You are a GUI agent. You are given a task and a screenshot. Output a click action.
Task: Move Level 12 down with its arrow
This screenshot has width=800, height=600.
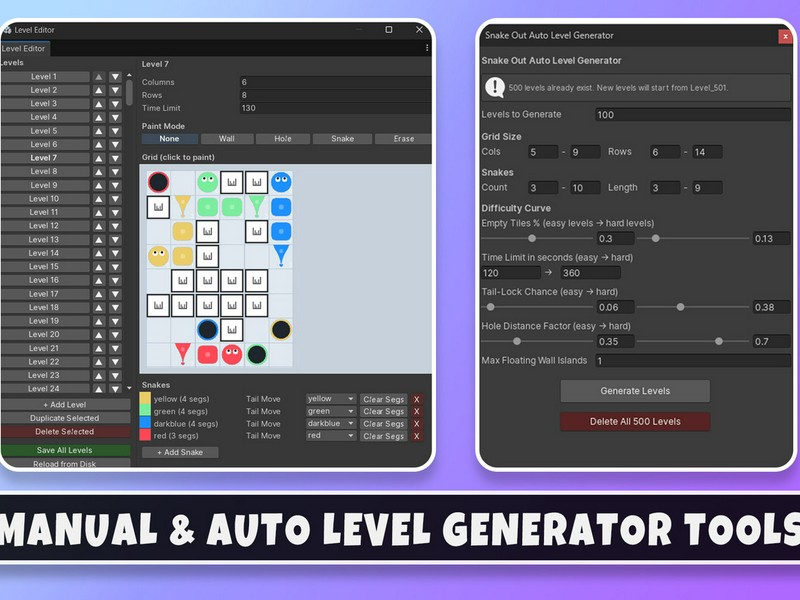click(115, 226)
